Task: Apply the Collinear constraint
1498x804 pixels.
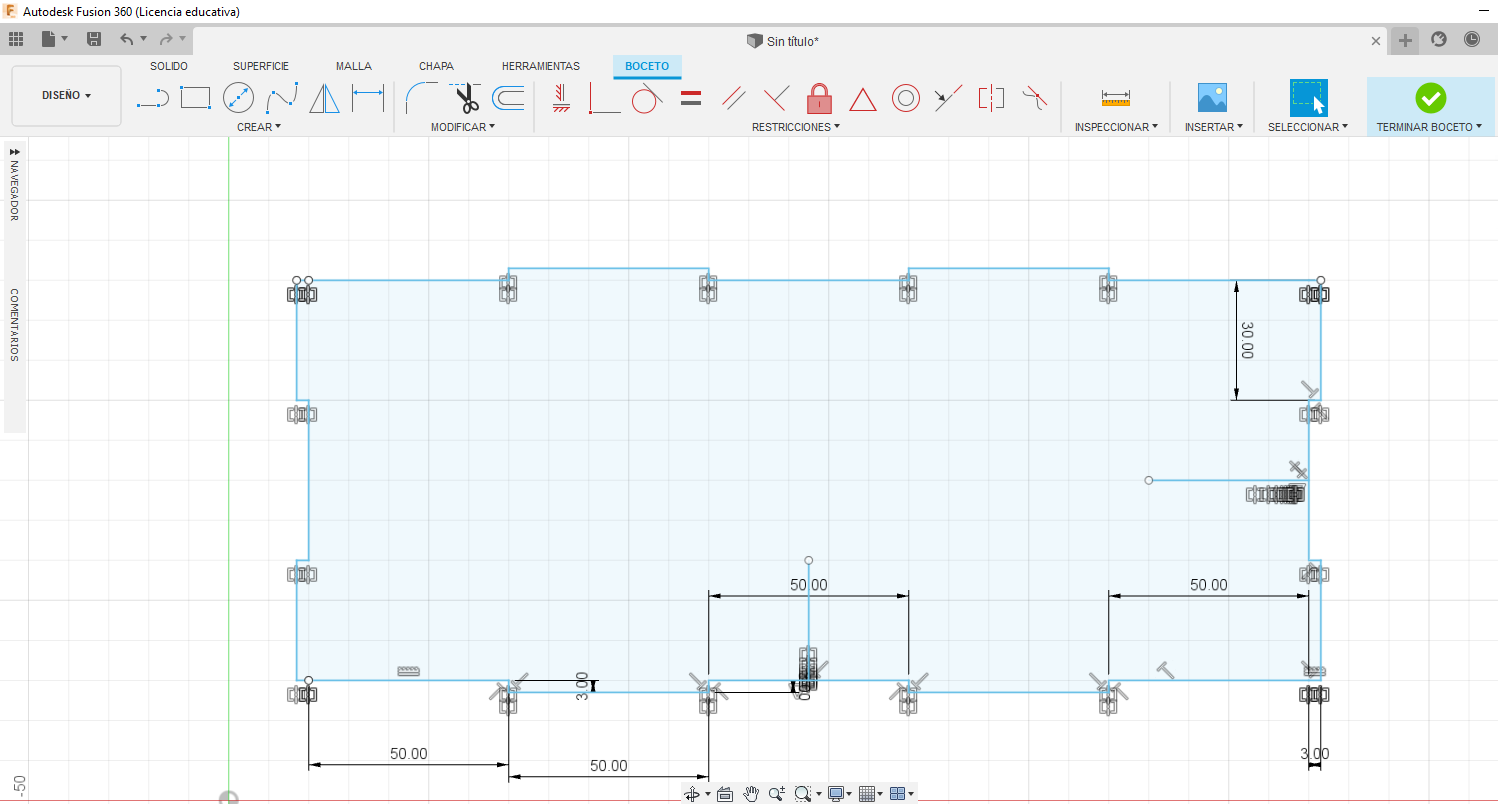Action: [x=948, y=98]
